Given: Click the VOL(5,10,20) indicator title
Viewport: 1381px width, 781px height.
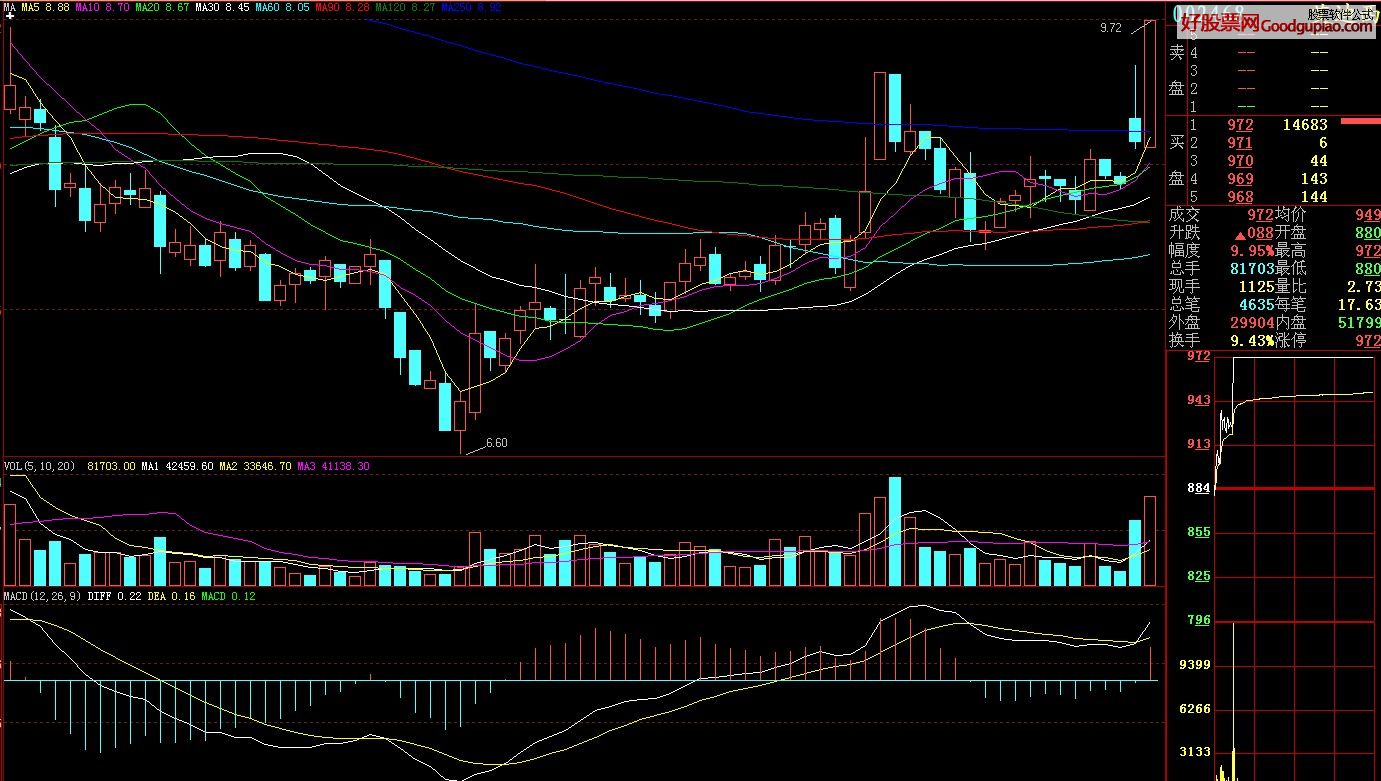Looking at the screenshot, I should pos(40,466).
